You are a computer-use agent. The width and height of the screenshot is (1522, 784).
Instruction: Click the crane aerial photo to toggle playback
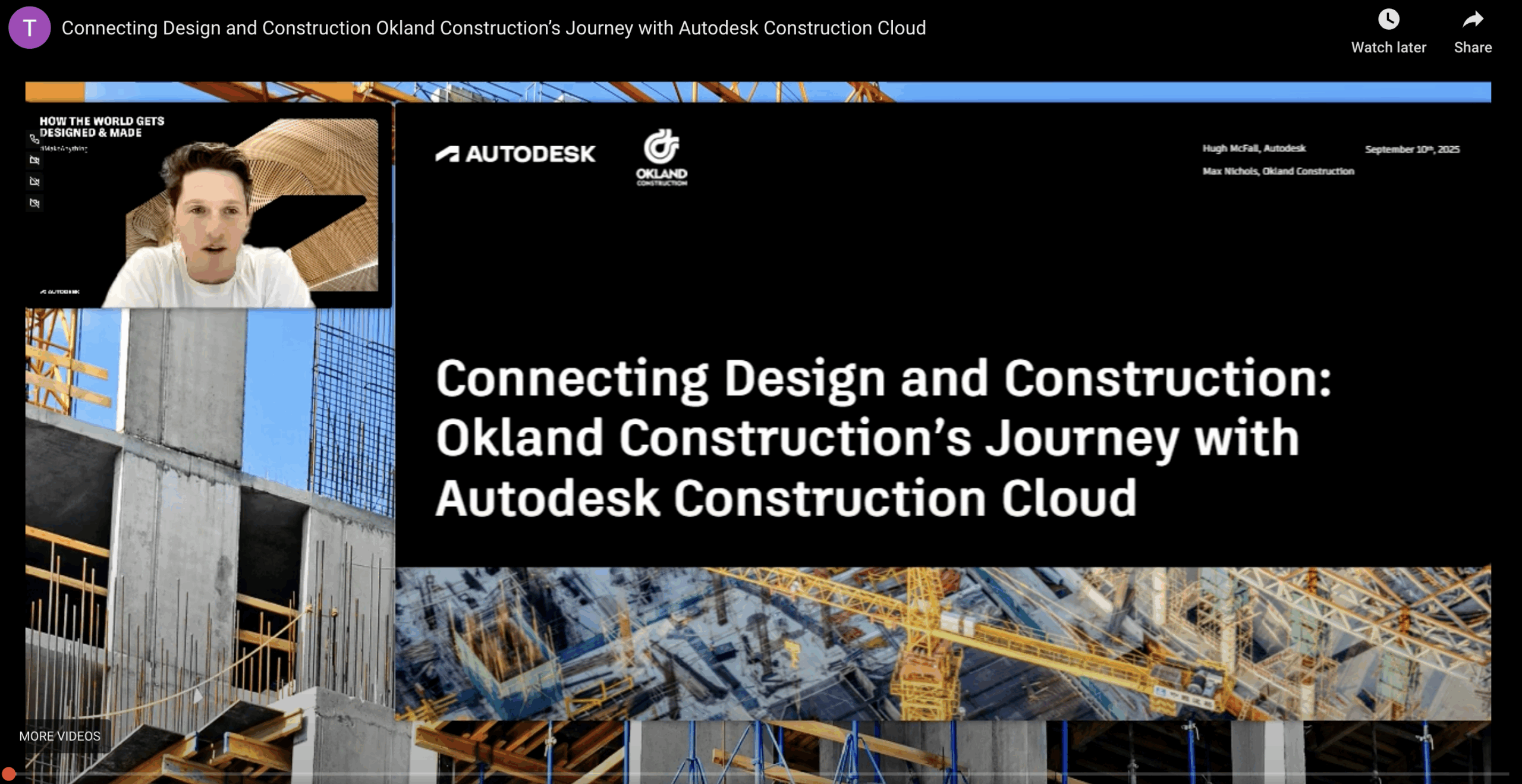click(x=943, y=643)
